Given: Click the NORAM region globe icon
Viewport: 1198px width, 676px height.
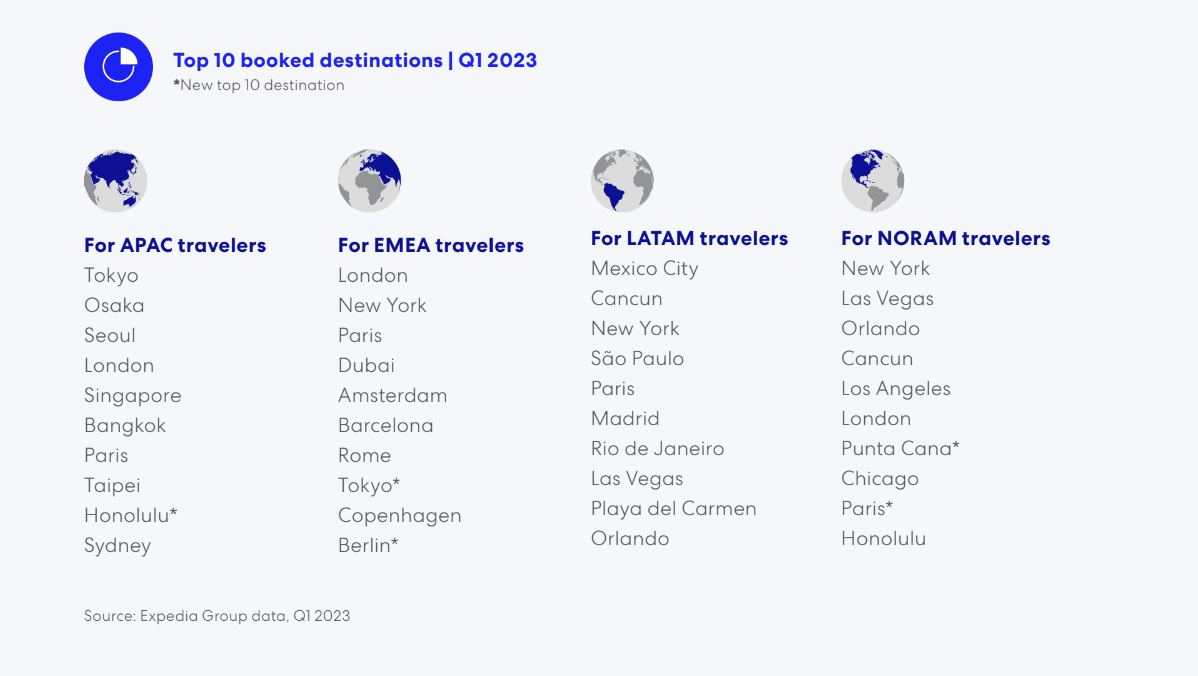Looking at the screenshot, I should pos(873,181).
